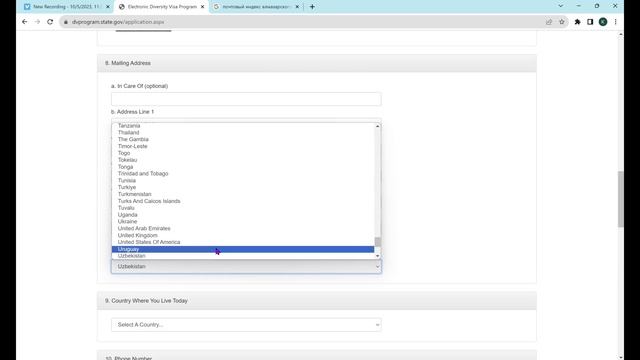640x360 pixels.
Task: Share this page from address bar
Action: pos(549,22)
